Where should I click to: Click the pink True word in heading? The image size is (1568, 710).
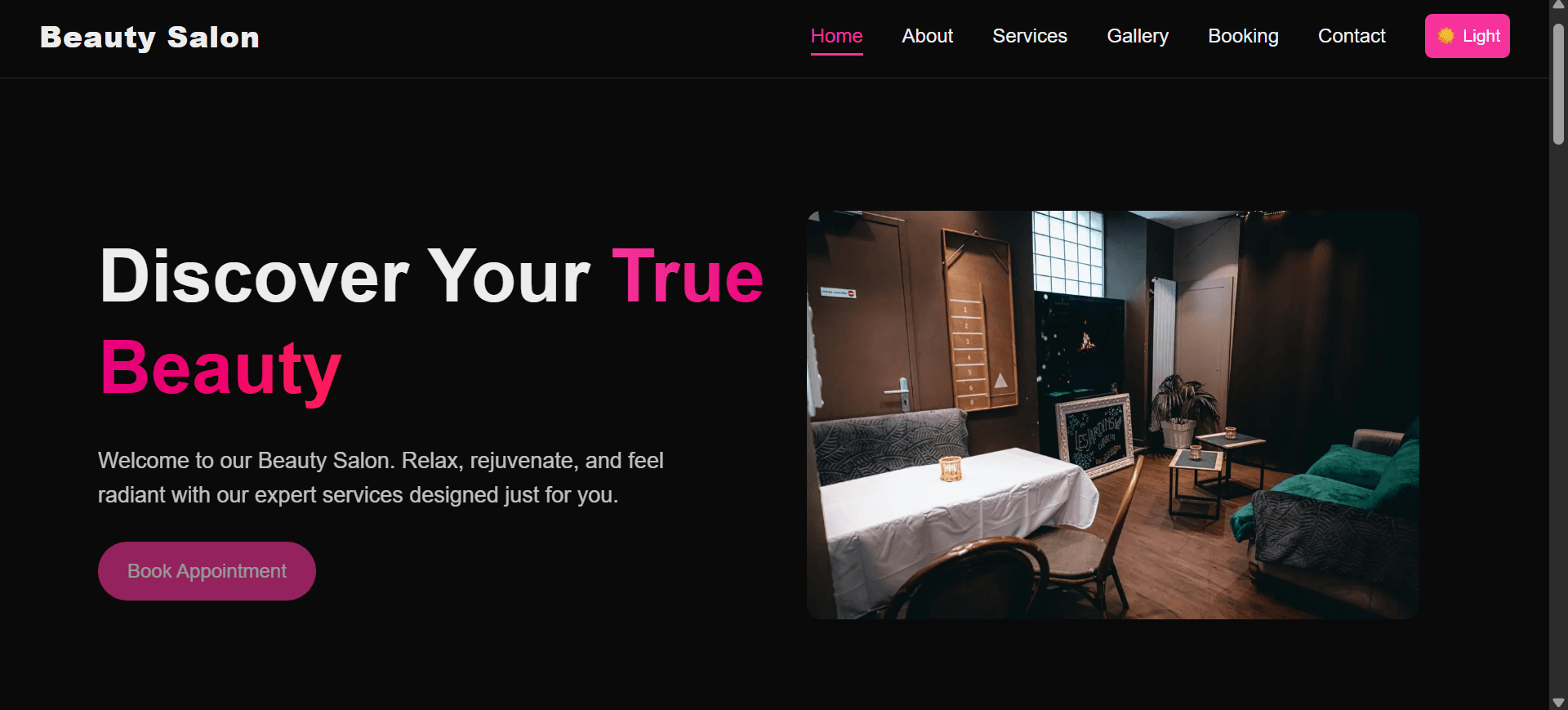pyautogui.click(x=688, y=276)
